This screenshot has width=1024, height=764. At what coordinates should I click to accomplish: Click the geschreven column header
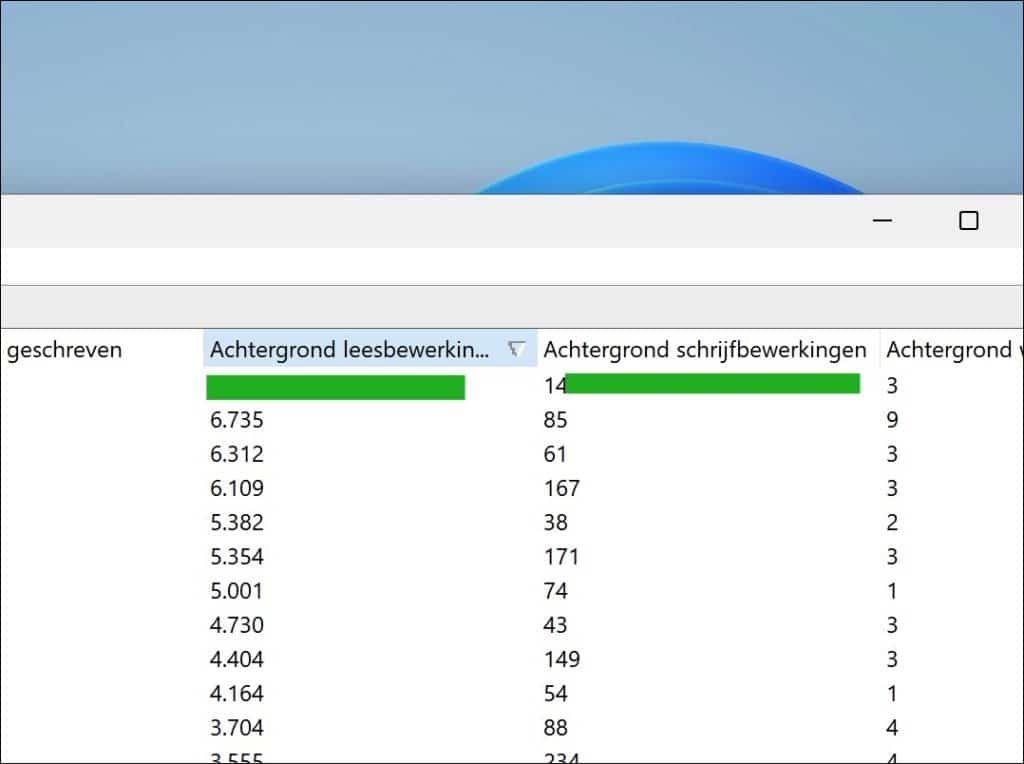(64, 349)
